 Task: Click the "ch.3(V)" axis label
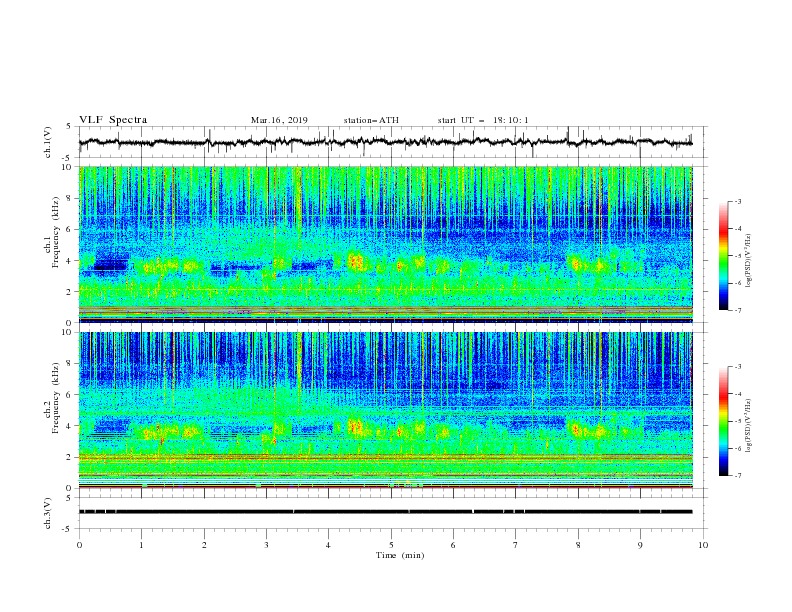(48, 513)
